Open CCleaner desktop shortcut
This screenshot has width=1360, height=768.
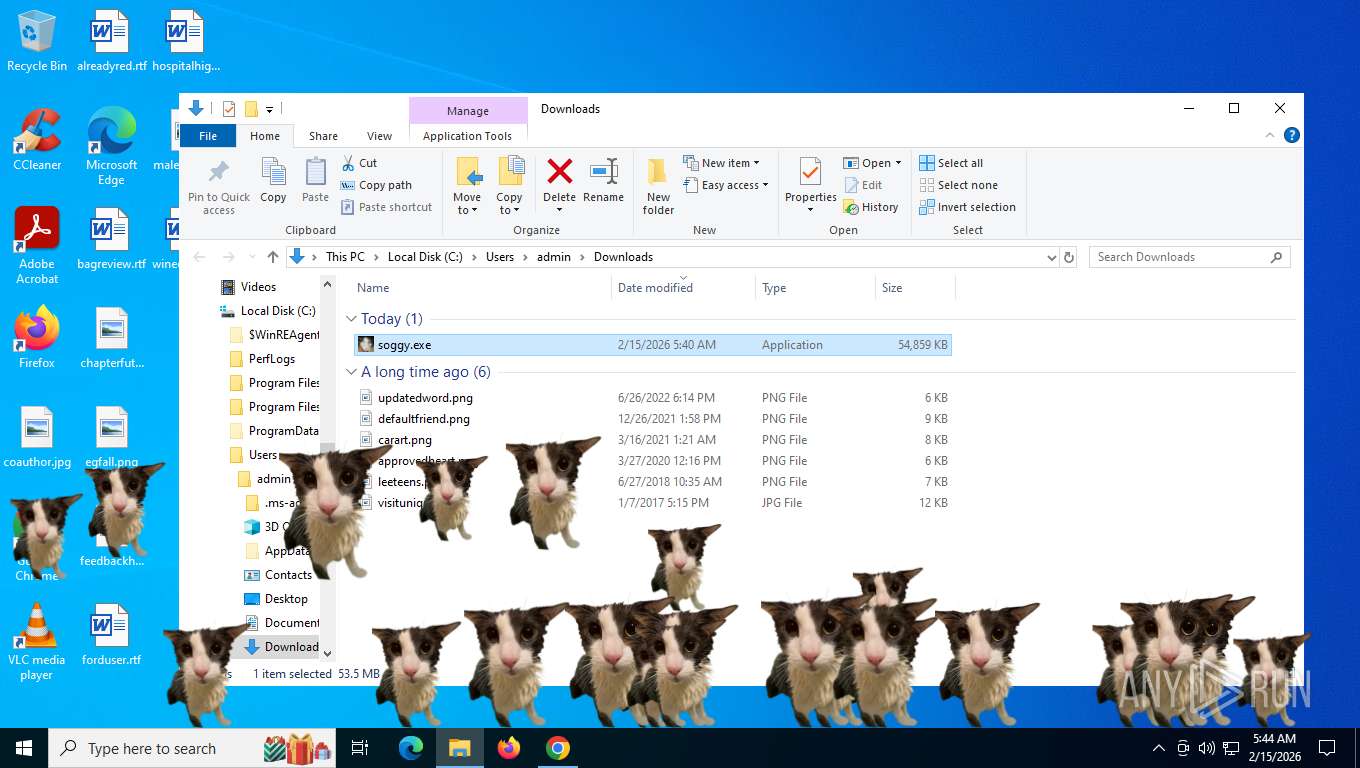tap(37, 139)
